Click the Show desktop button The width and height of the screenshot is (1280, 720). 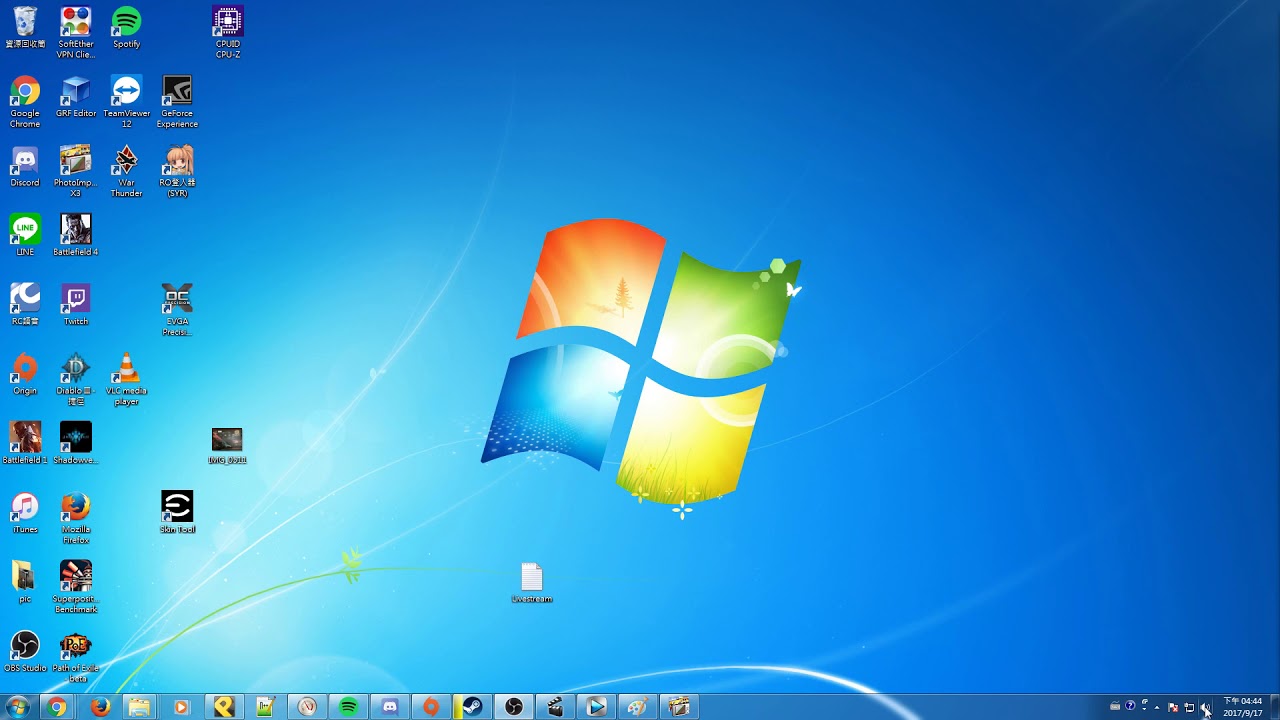[x=1274, y=707]
